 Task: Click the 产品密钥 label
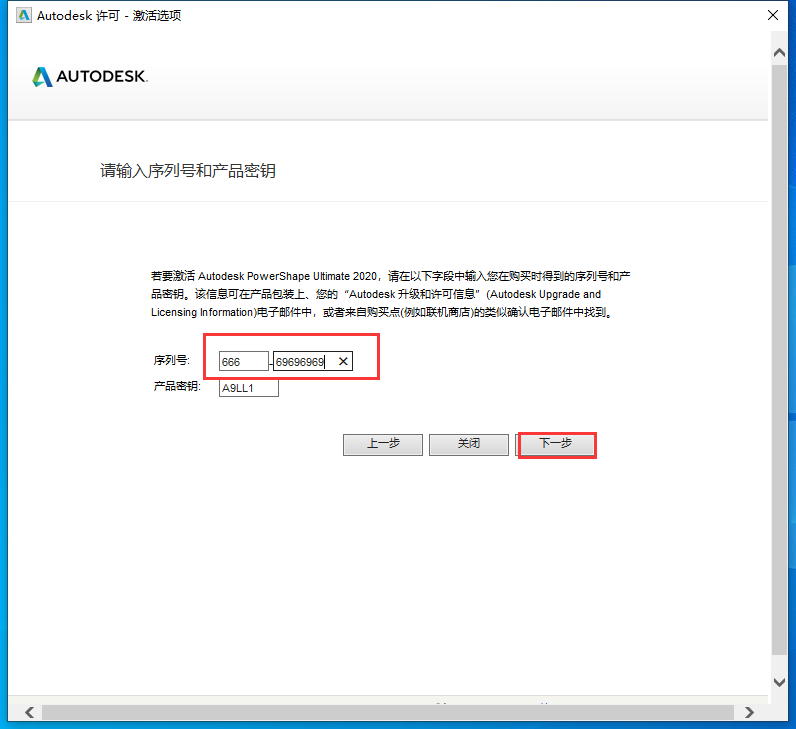point(177,386)
